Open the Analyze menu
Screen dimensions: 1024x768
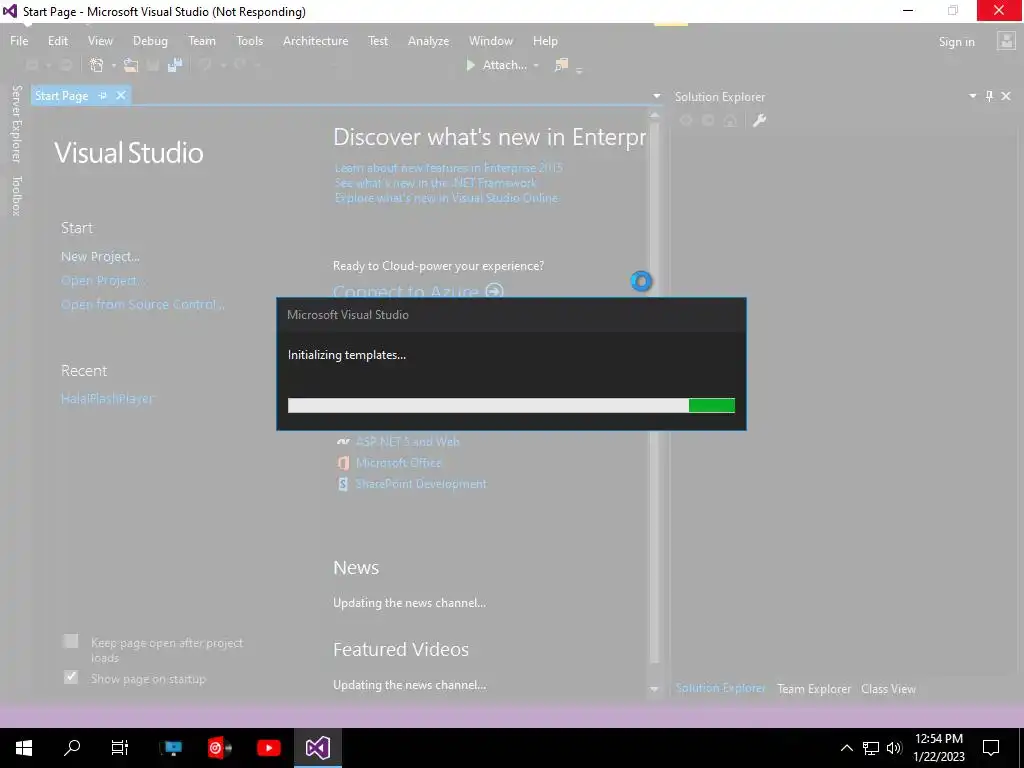[428, 40]
